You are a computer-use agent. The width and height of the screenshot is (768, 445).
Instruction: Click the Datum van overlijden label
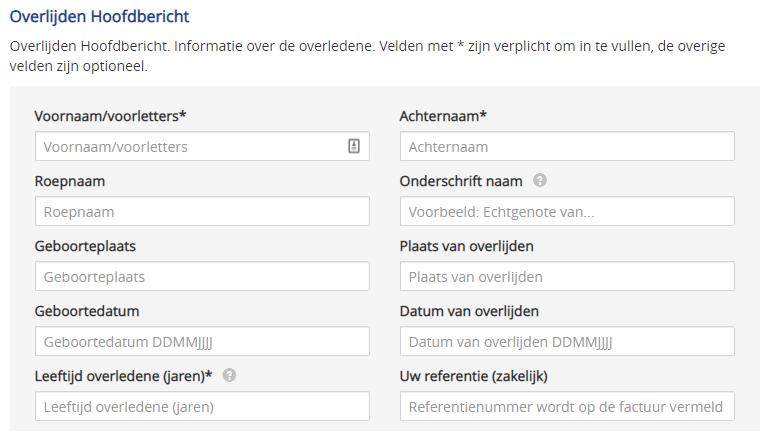tap(469, 311)
